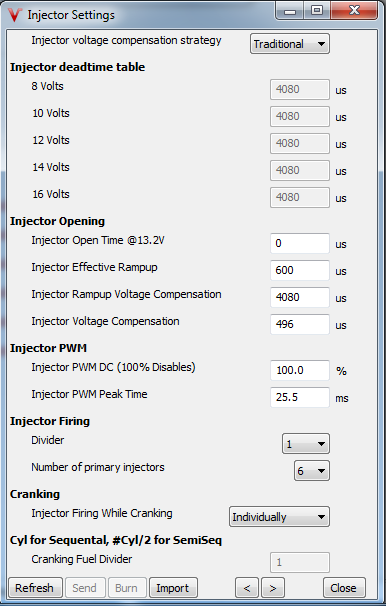Click the Cranking Fuel Divider label

tap(82, 559)
